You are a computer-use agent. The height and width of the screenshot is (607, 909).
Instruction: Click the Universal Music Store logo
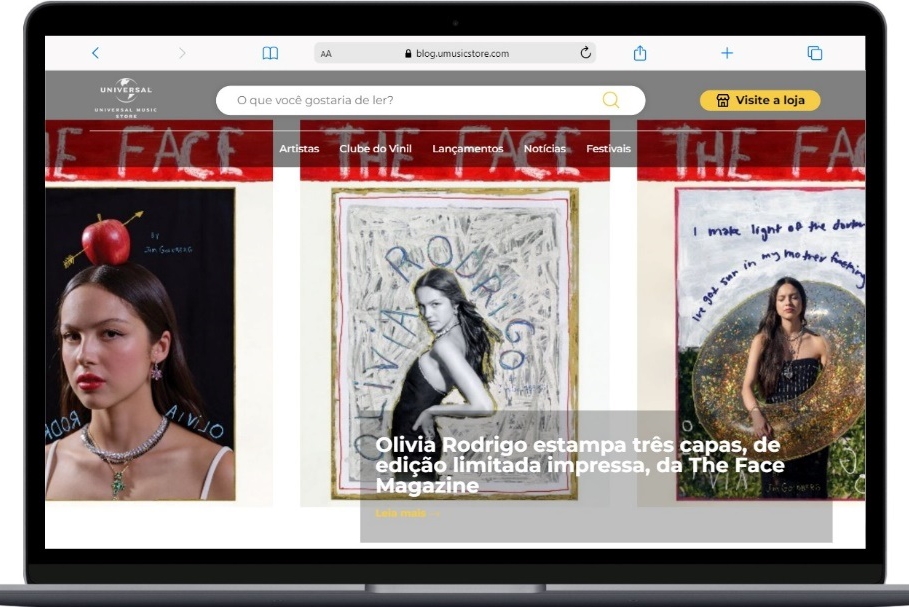coord(126,98)
